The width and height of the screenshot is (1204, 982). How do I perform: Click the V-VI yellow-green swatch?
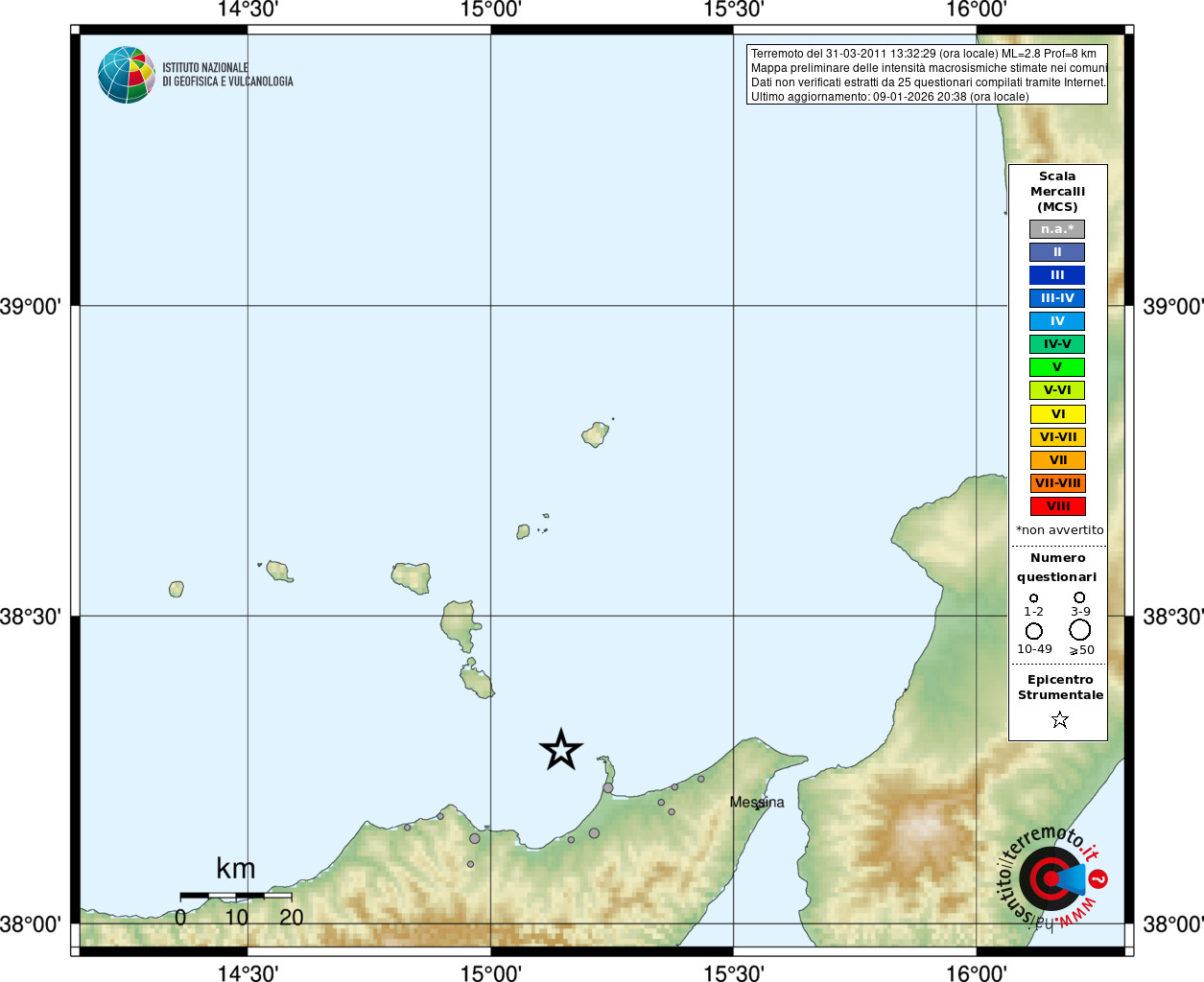pos(1057,390)
